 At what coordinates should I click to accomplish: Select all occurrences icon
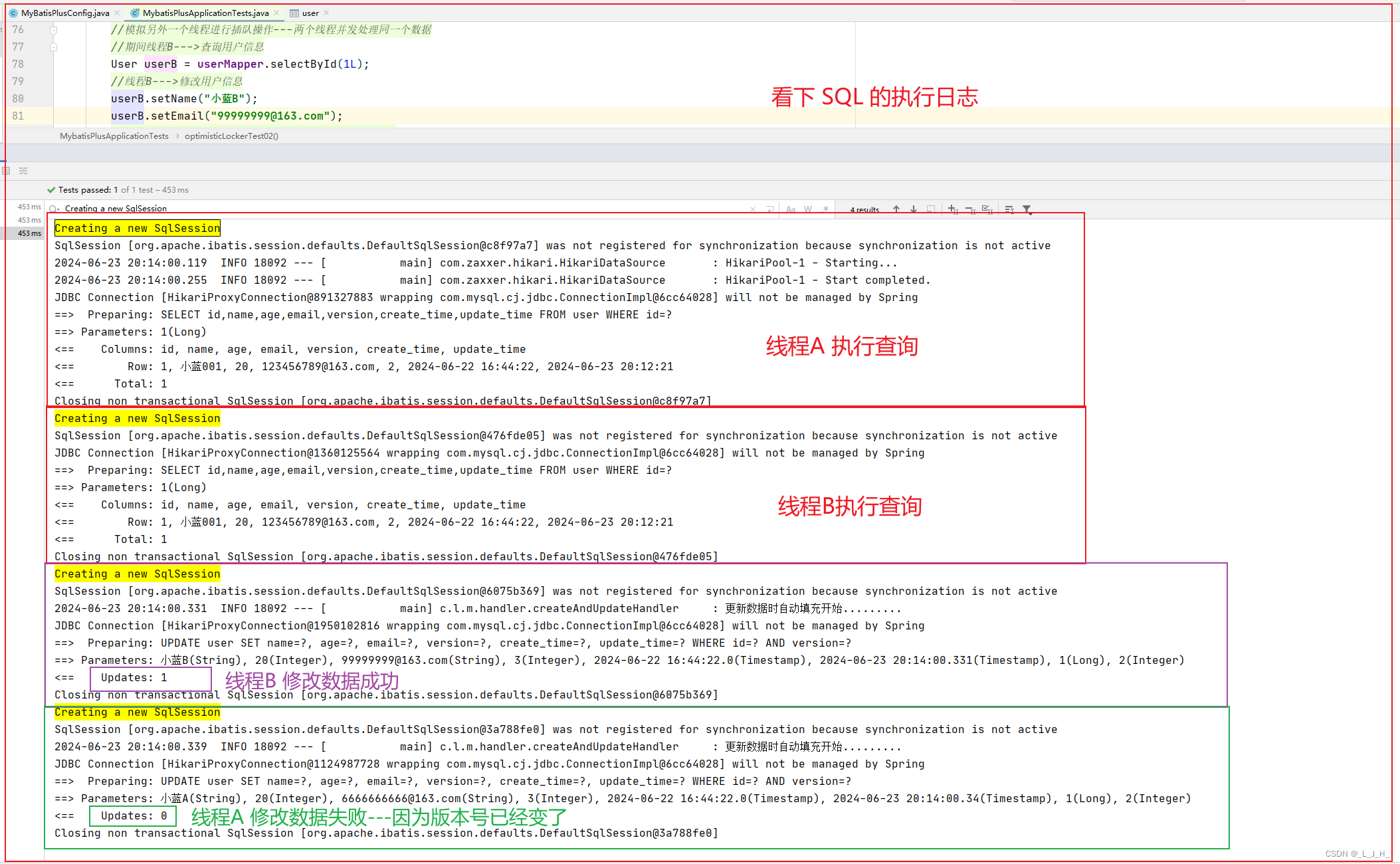[x=987, y=209]
